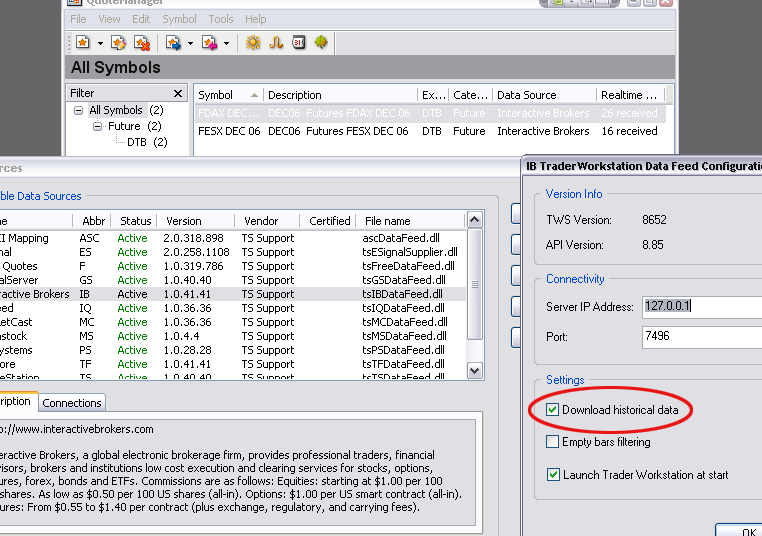Click the orange wave toolbar icon

[276, 43]
